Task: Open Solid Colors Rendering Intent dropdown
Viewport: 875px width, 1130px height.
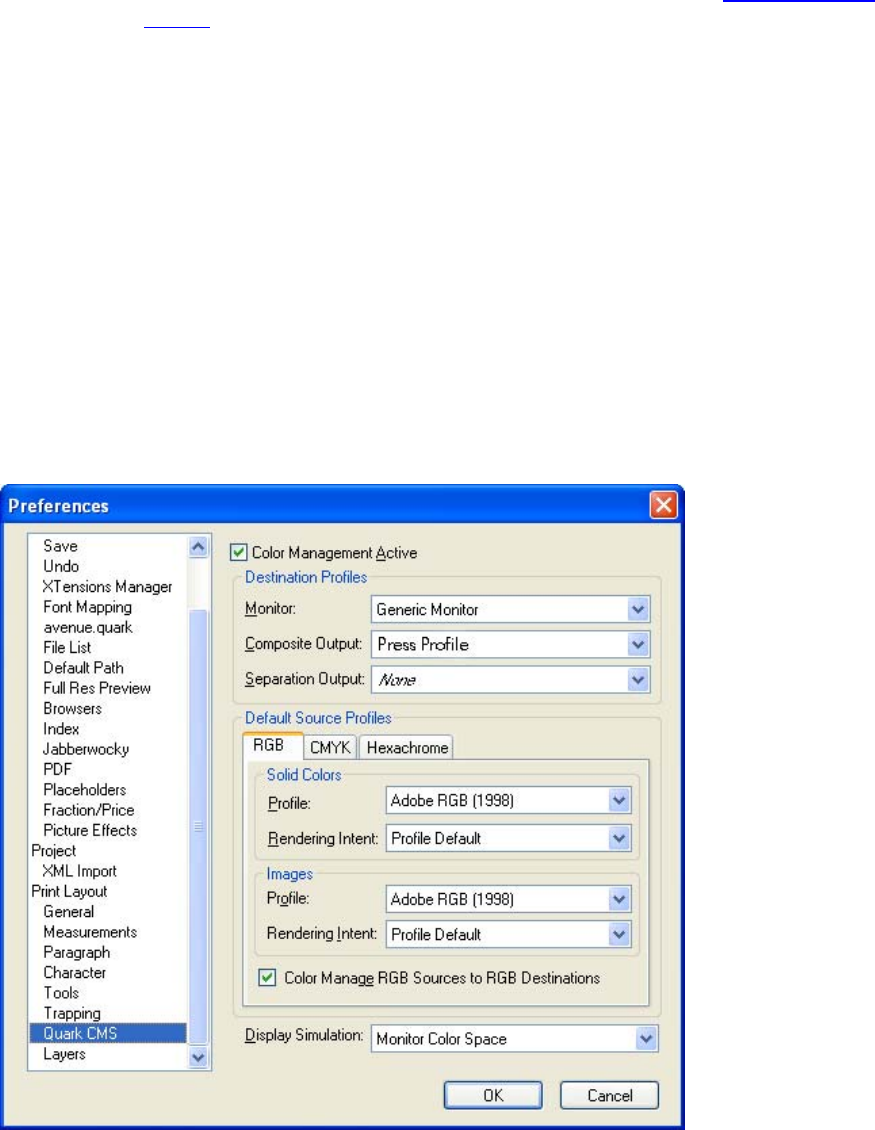Action: point(508,839)
